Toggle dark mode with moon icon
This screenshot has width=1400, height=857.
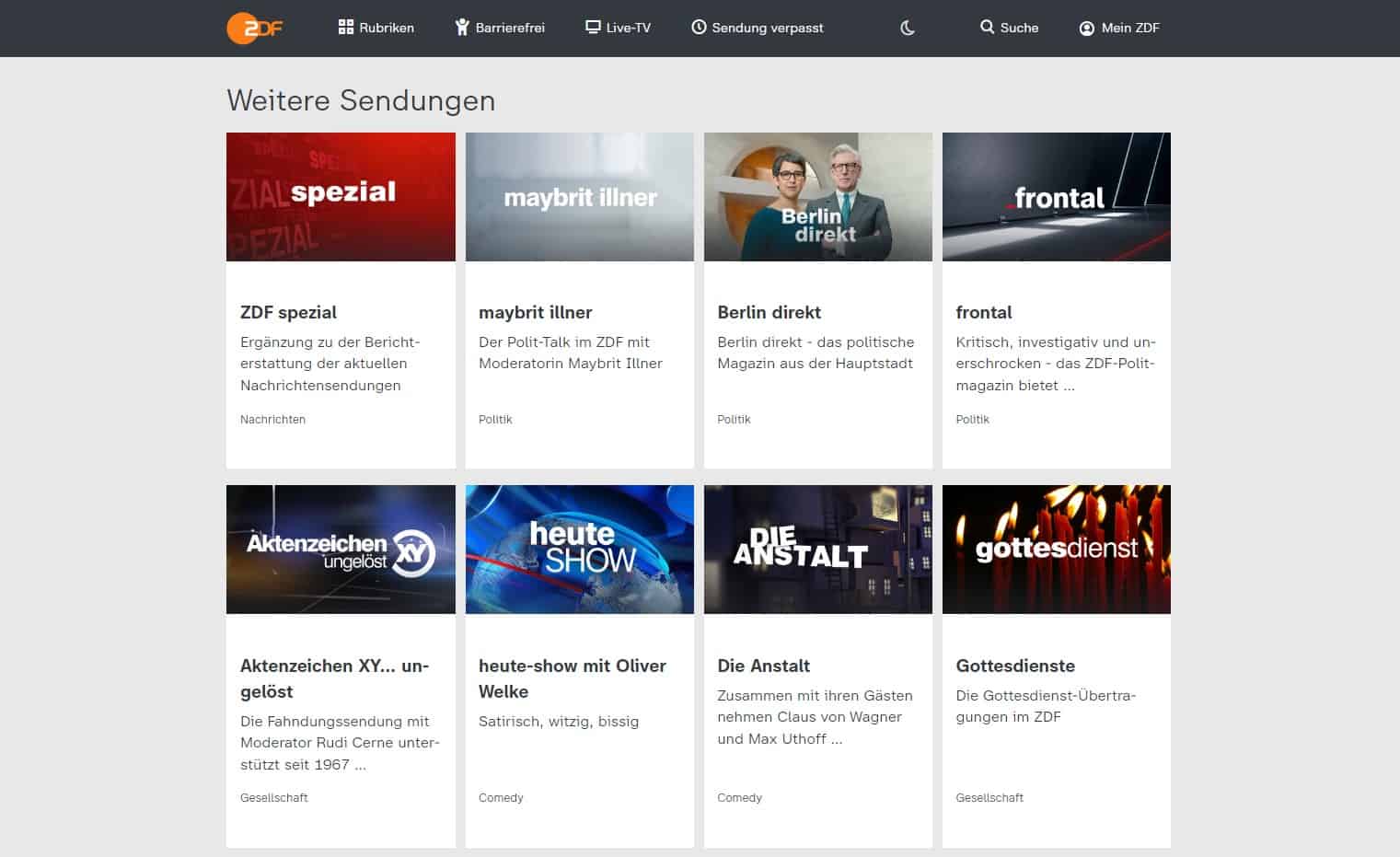pyautogui.click(x=908, y=28)
